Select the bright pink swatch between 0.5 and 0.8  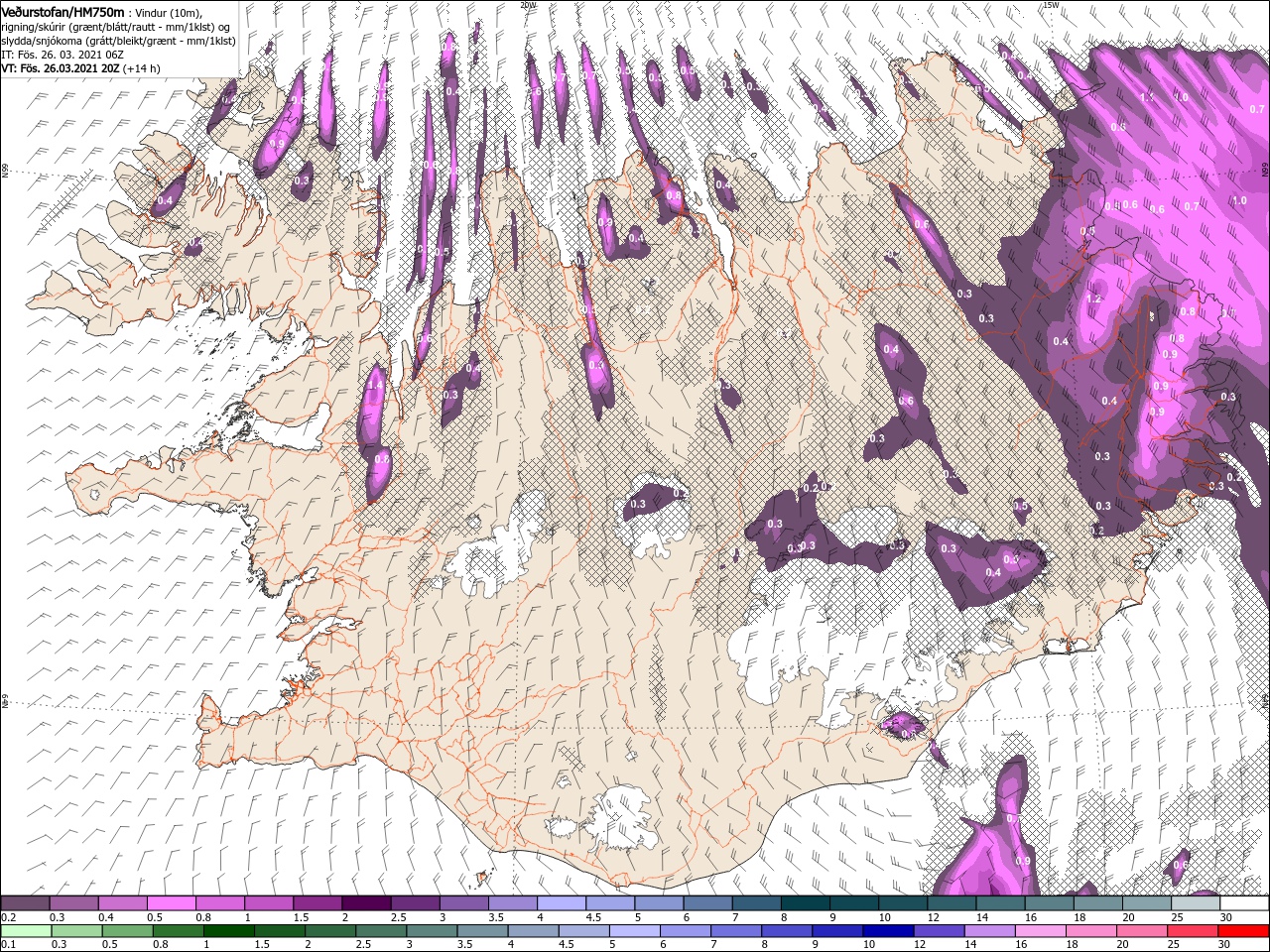tap(171, 903)
